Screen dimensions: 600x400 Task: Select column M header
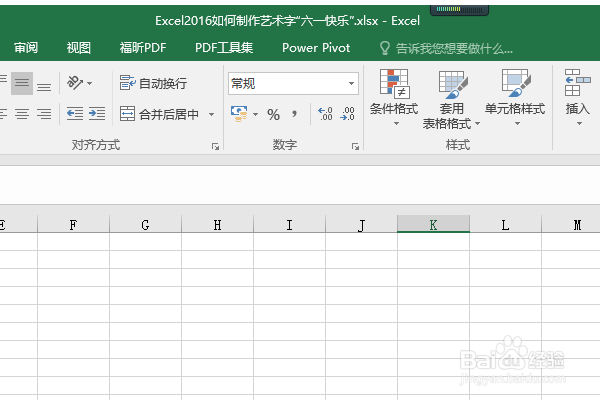(571, 224)
